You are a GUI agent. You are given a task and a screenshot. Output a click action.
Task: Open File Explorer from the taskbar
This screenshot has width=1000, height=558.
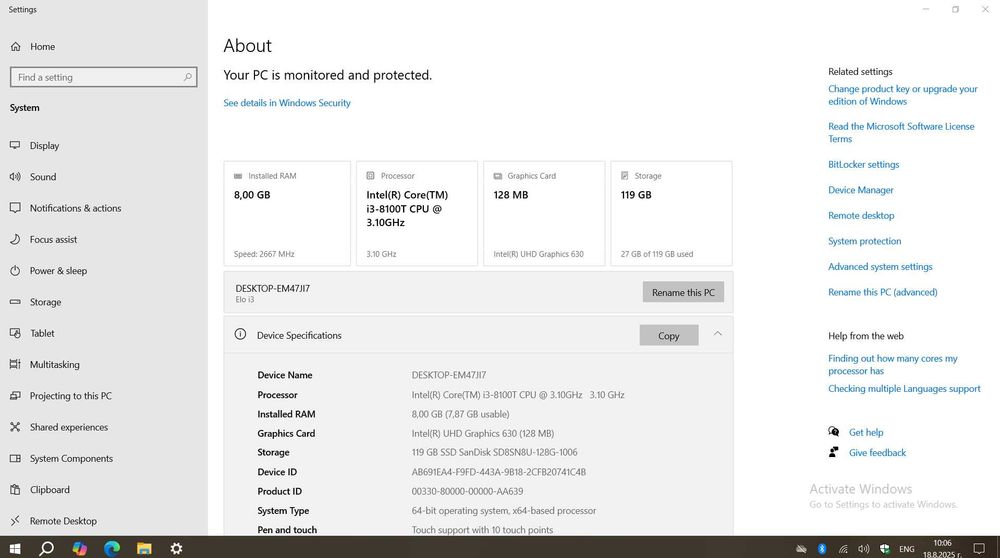pos(144,548)
